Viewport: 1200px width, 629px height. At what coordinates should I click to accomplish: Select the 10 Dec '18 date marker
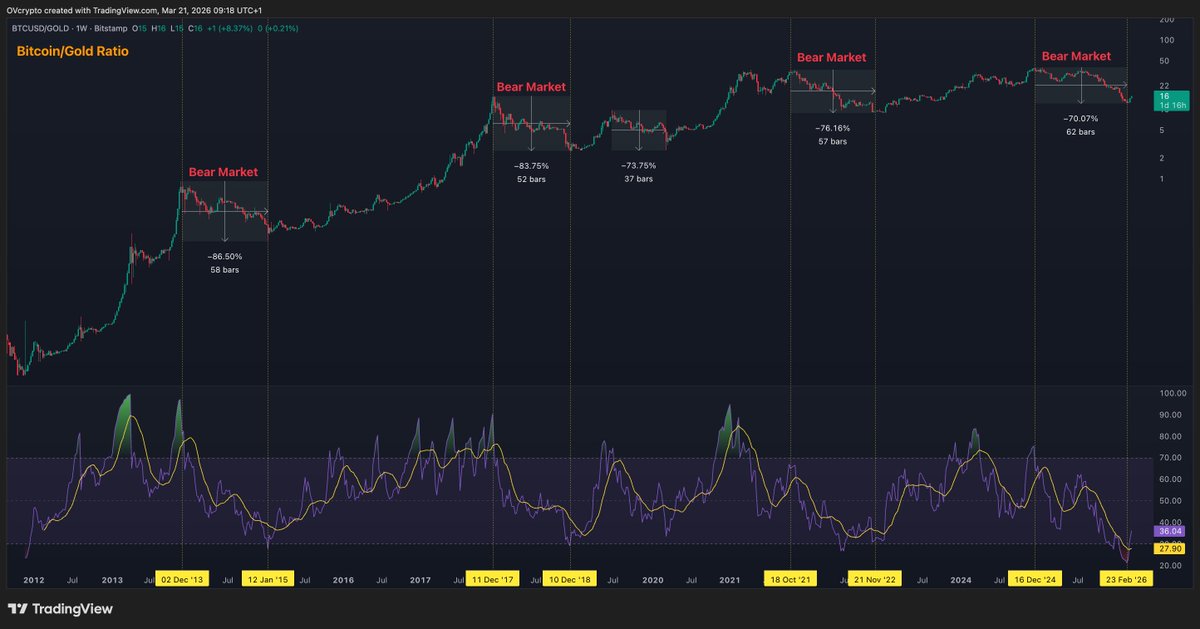569,578
